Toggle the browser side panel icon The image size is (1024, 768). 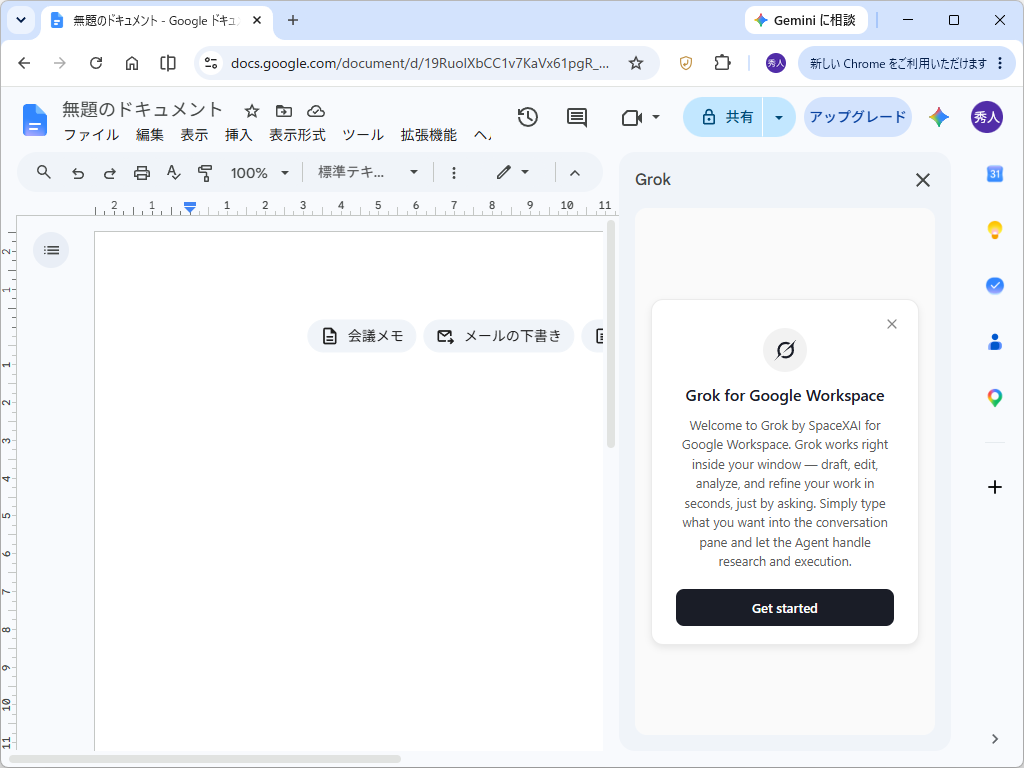click(x=168, y=63)
